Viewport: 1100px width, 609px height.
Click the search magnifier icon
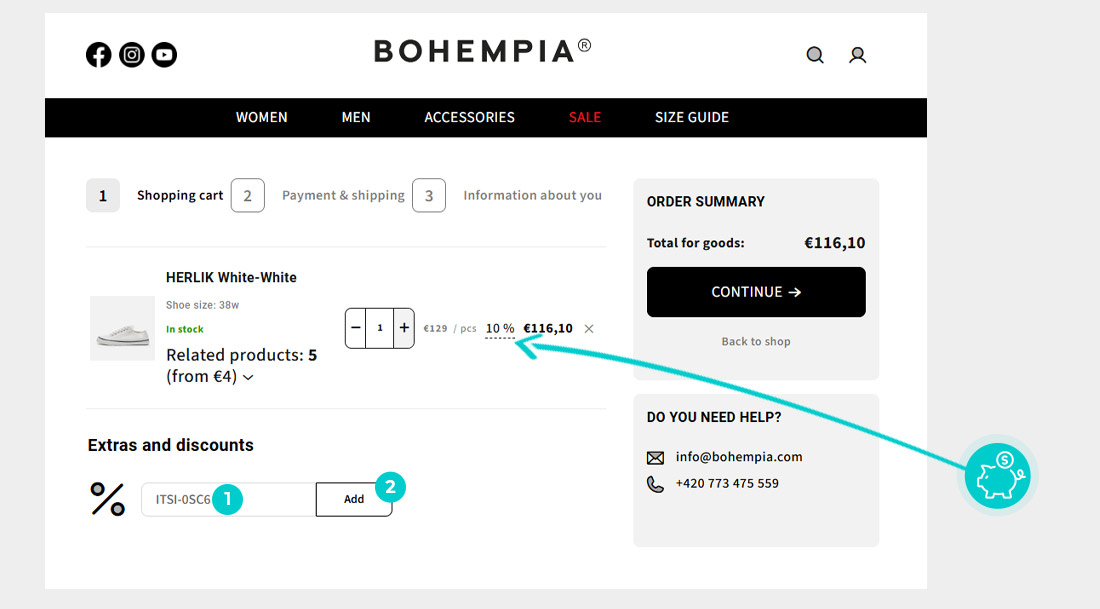pos(815,55)
